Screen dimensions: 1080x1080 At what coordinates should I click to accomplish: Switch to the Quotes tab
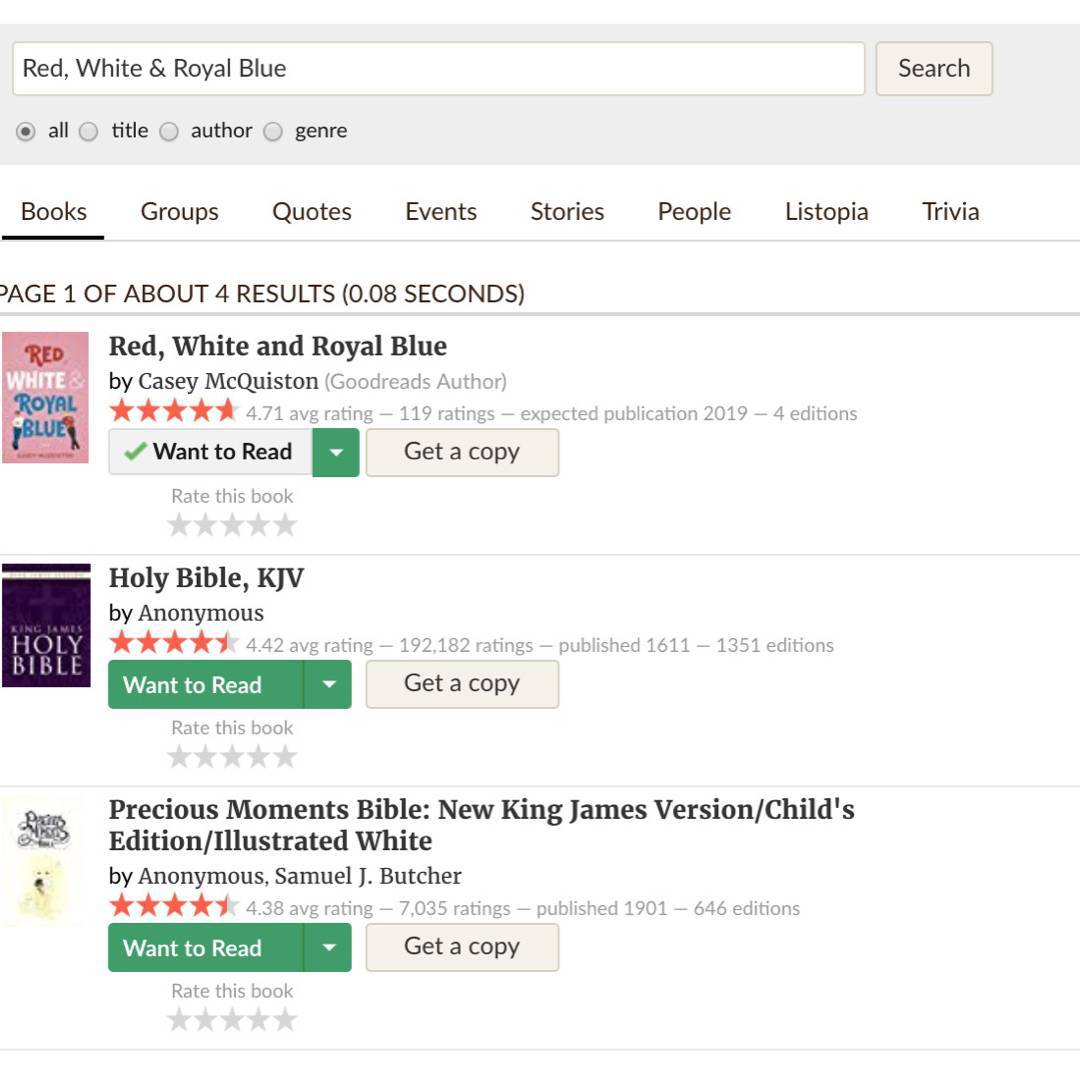coord(312,212)
